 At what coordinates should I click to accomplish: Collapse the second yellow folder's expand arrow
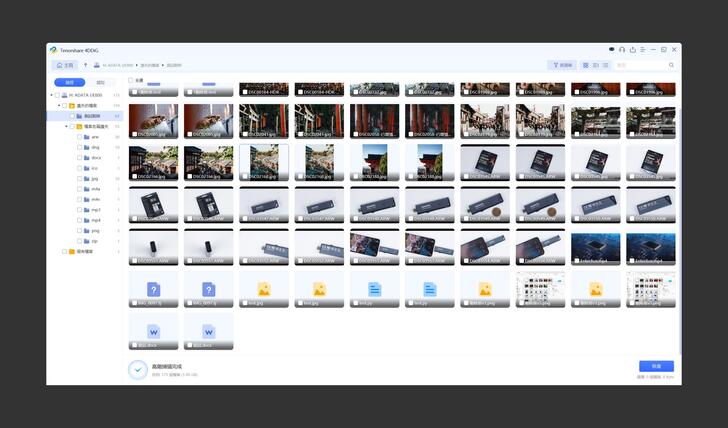tap(66, 126)
